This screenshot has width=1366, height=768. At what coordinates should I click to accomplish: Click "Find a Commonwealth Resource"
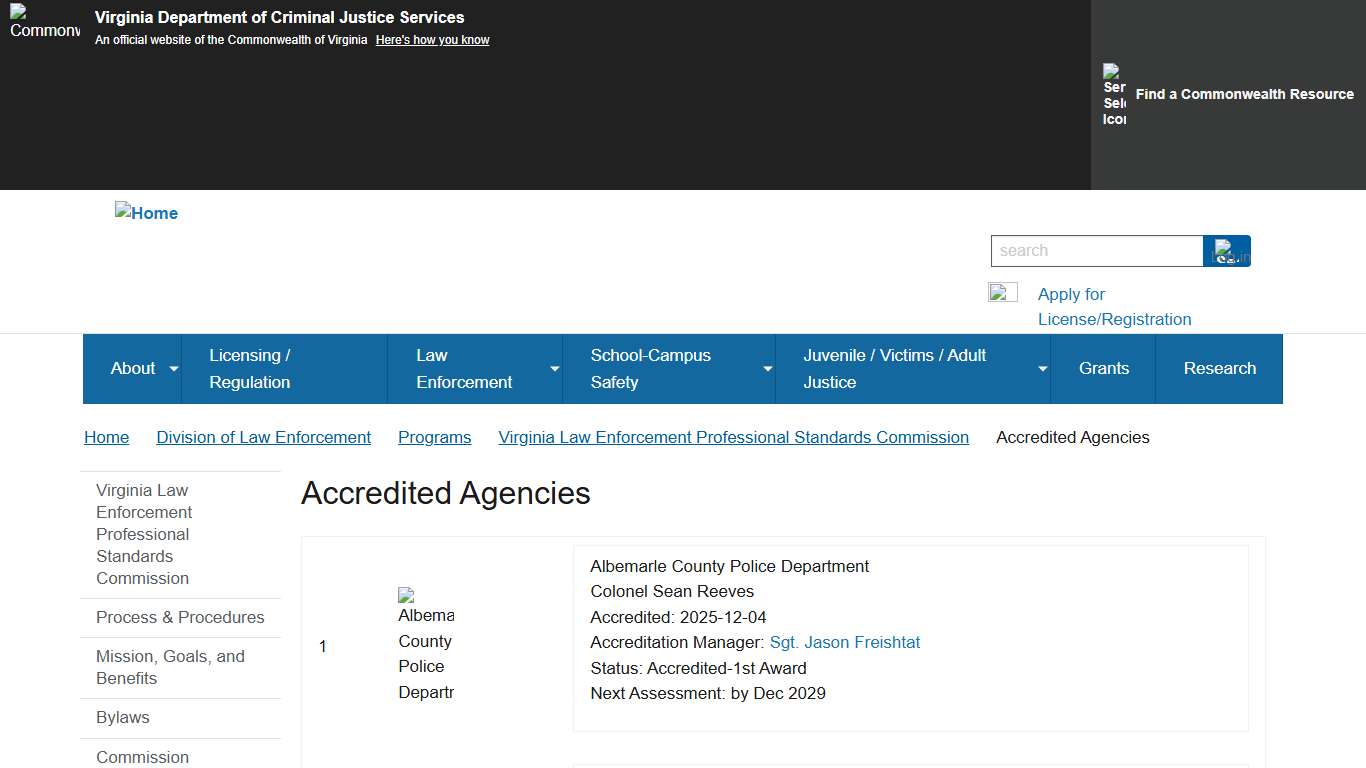point(1244,94)
